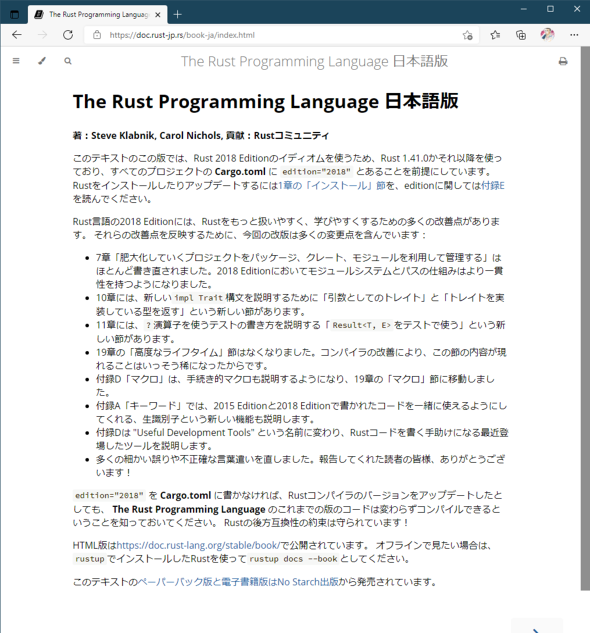Viewport: 590px width, 633px height.
Task: Click the bullet starting with 付録A「キーワード」
Action: (301, 412)
